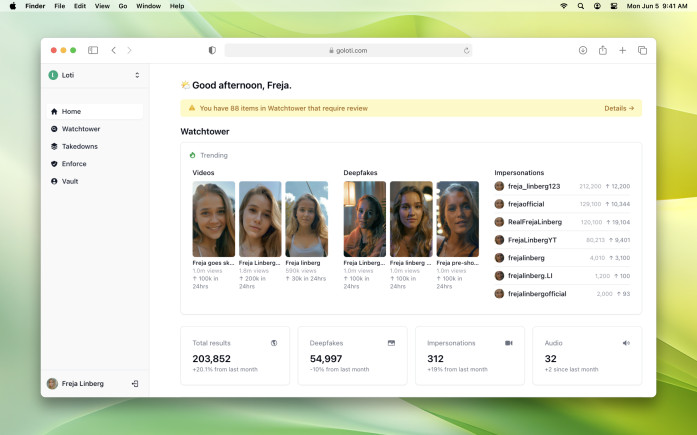Click the Details link in review banner
Viewport: 697px width, 435px height.
point(619,108)
